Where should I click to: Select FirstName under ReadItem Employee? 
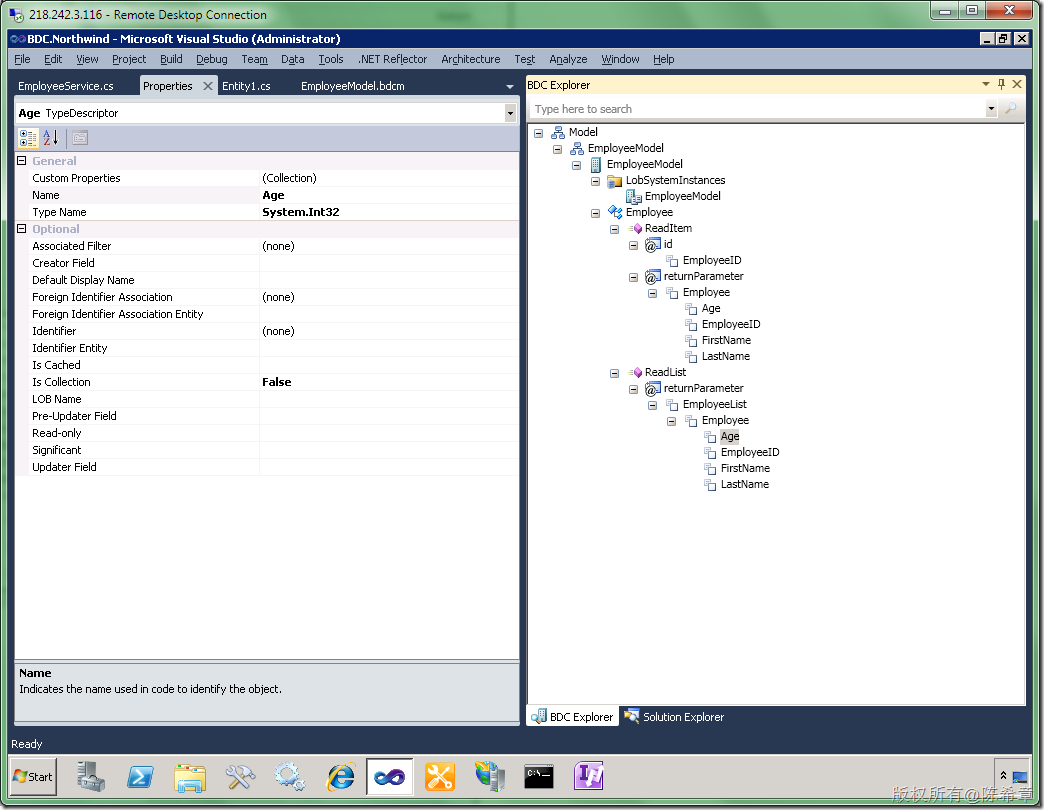pyautogui.click(x=726, y=340)
